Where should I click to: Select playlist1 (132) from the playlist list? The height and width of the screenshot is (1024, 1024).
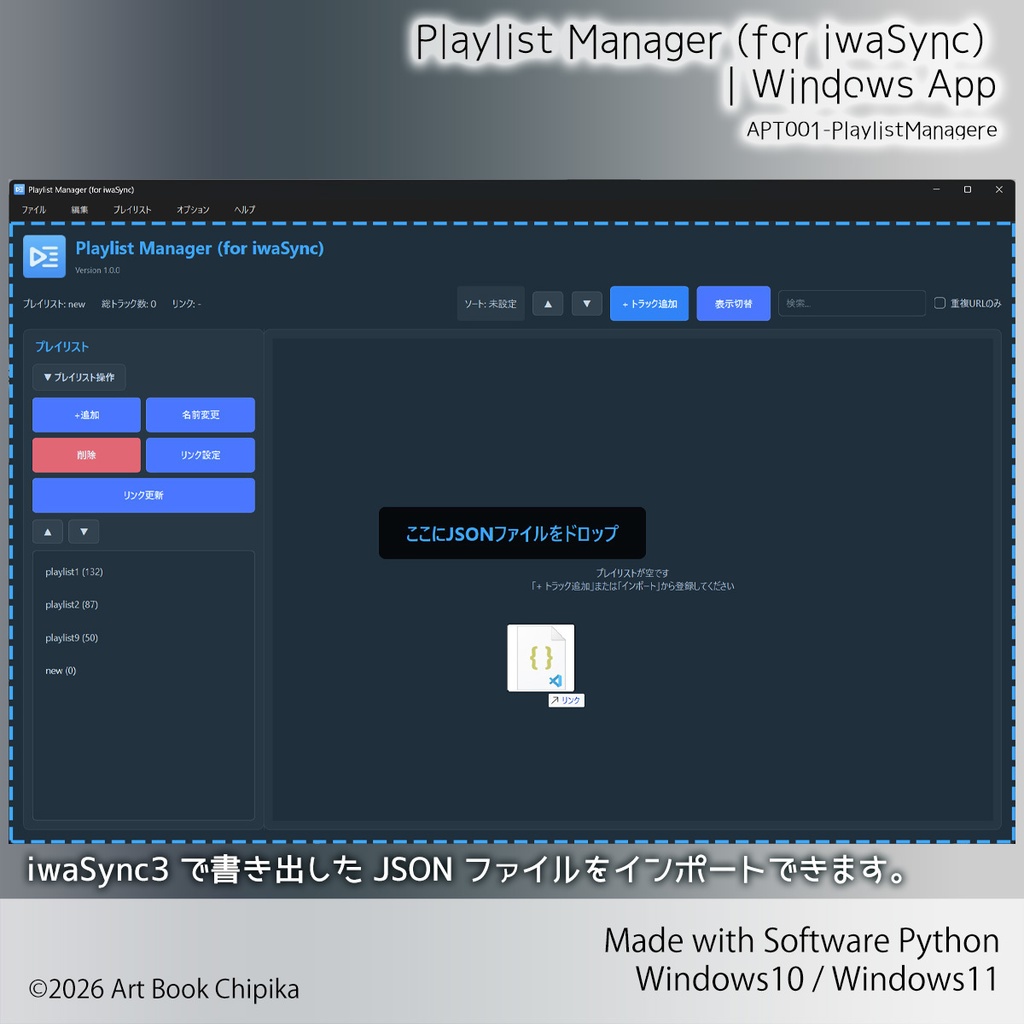click(74, 571)
